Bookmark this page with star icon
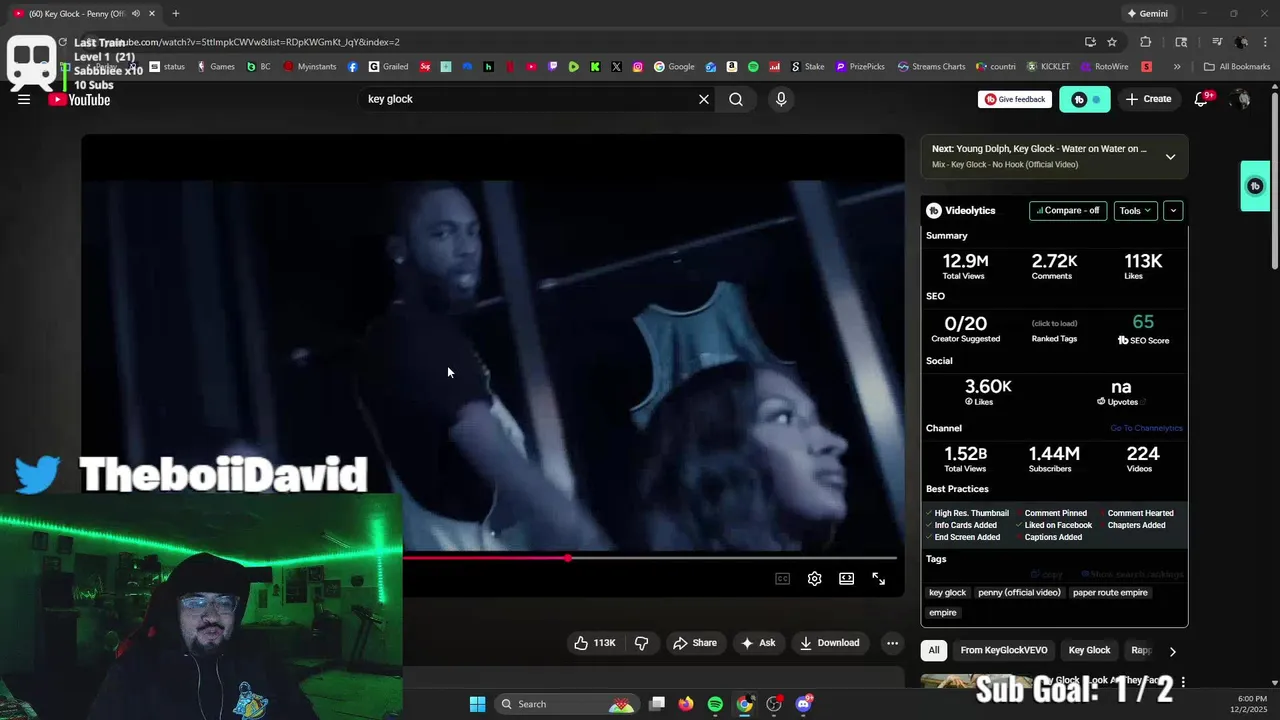This screenshot has width=1280, height=720. pos(1112,42)
